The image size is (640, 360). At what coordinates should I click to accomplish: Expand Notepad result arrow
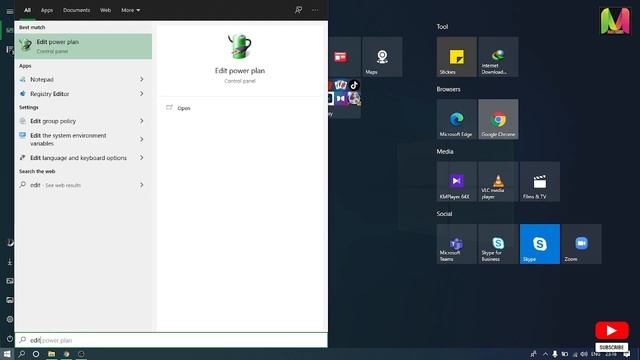click(x=142, y=79)
